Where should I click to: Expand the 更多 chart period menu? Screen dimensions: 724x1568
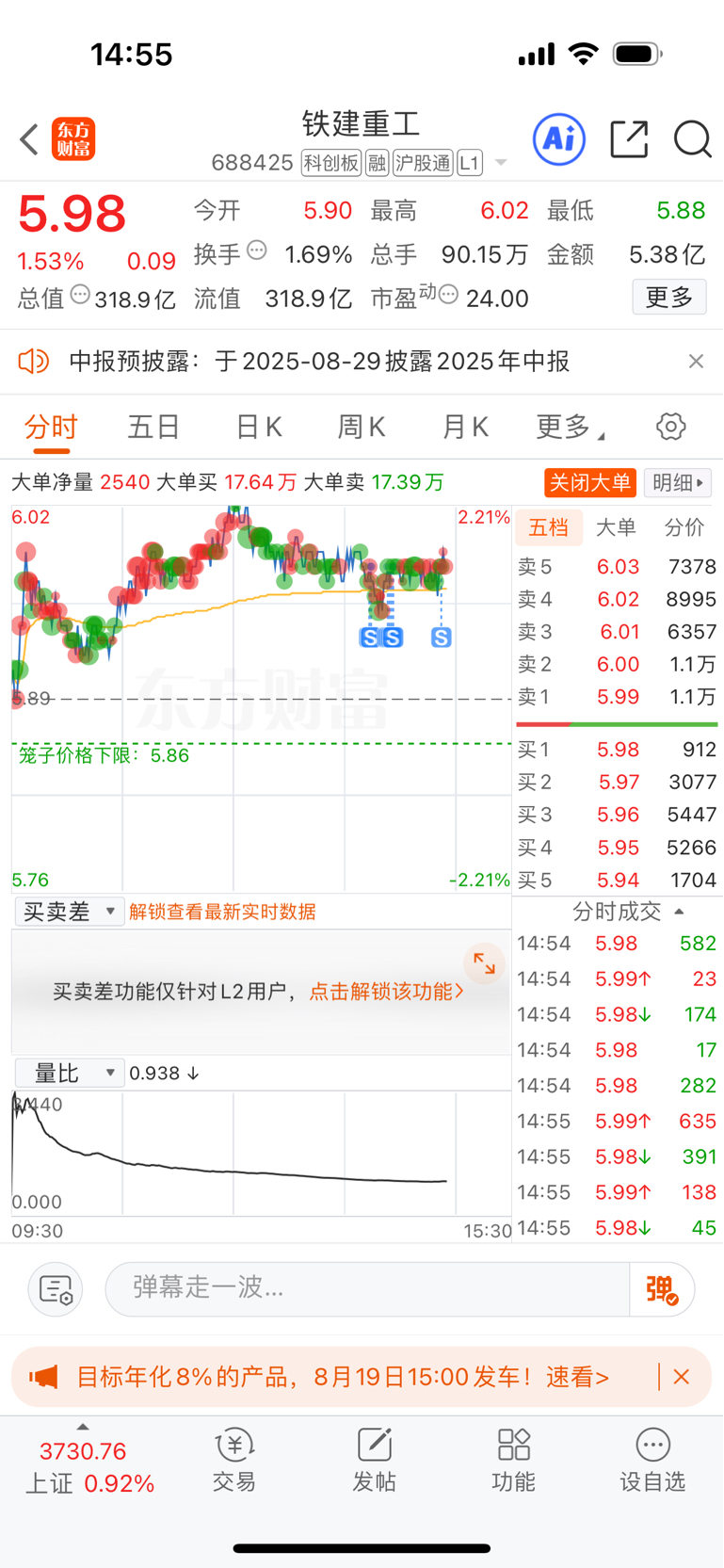tap(571, 427)
